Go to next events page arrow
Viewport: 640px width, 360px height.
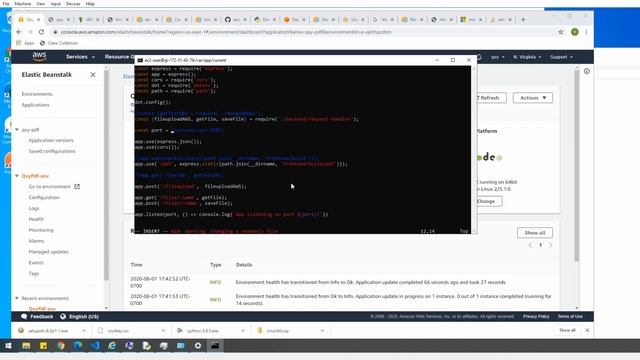pos(551,245)
